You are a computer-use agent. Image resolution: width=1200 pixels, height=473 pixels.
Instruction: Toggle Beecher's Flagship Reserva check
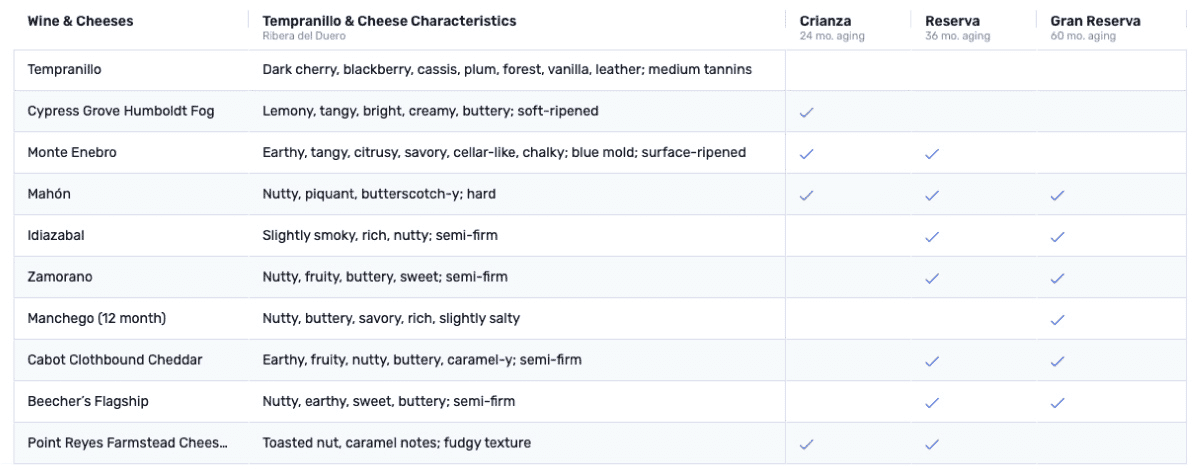pos(932,402)
